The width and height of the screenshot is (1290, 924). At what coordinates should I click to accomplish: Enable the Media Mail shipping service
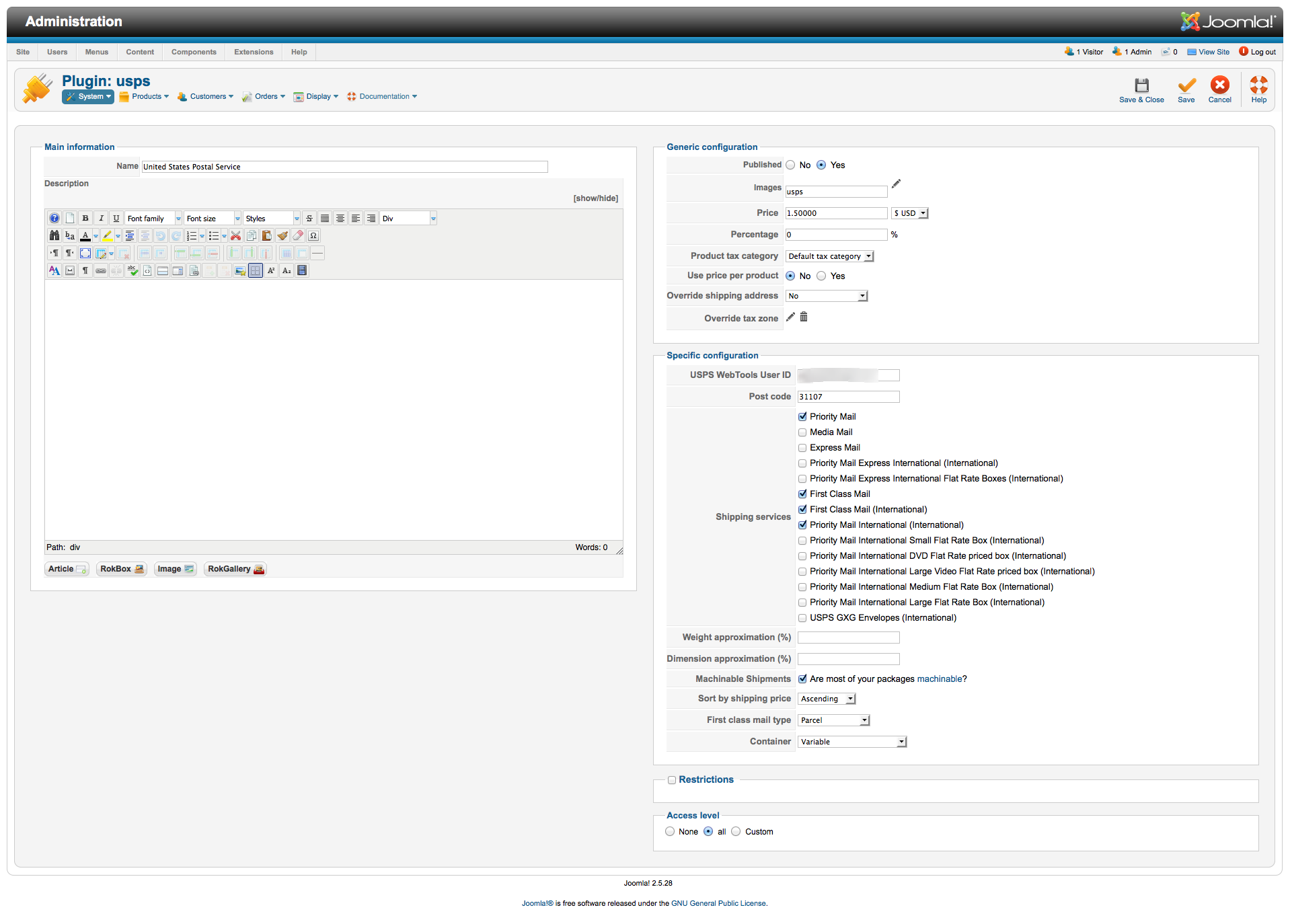[802, 432]
